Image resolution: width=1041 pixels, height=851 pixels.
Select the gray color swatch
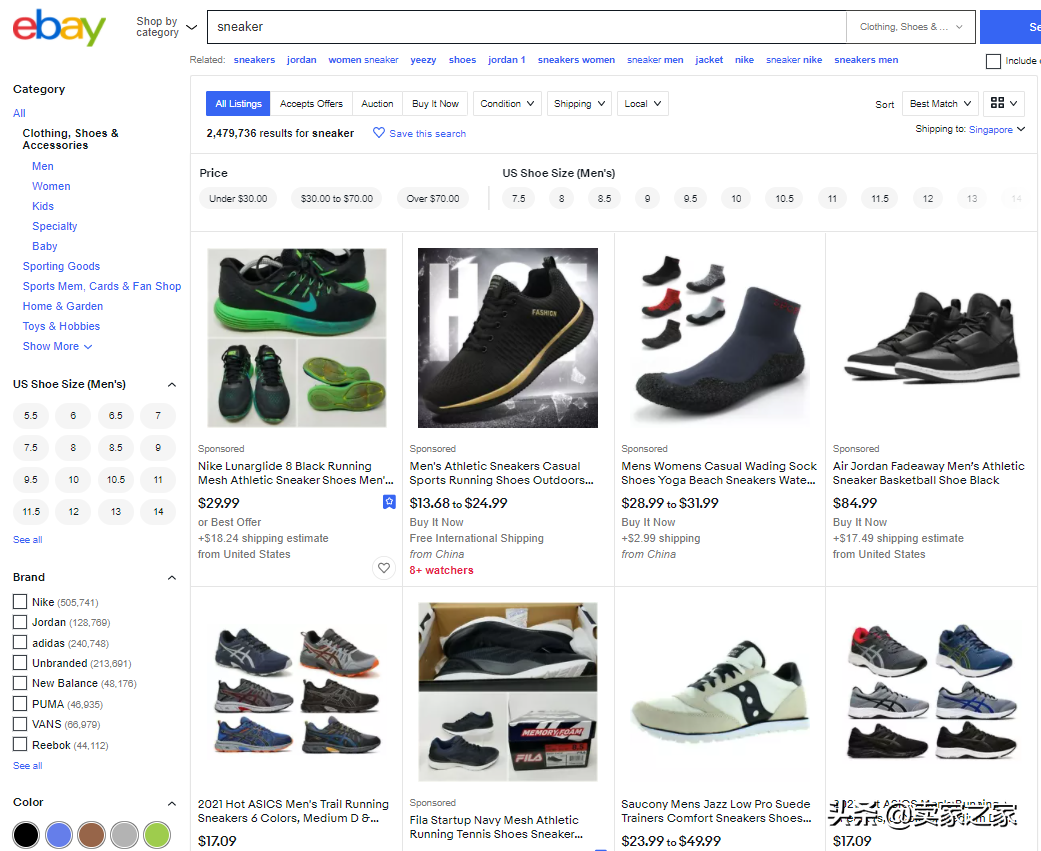point(124,834)
